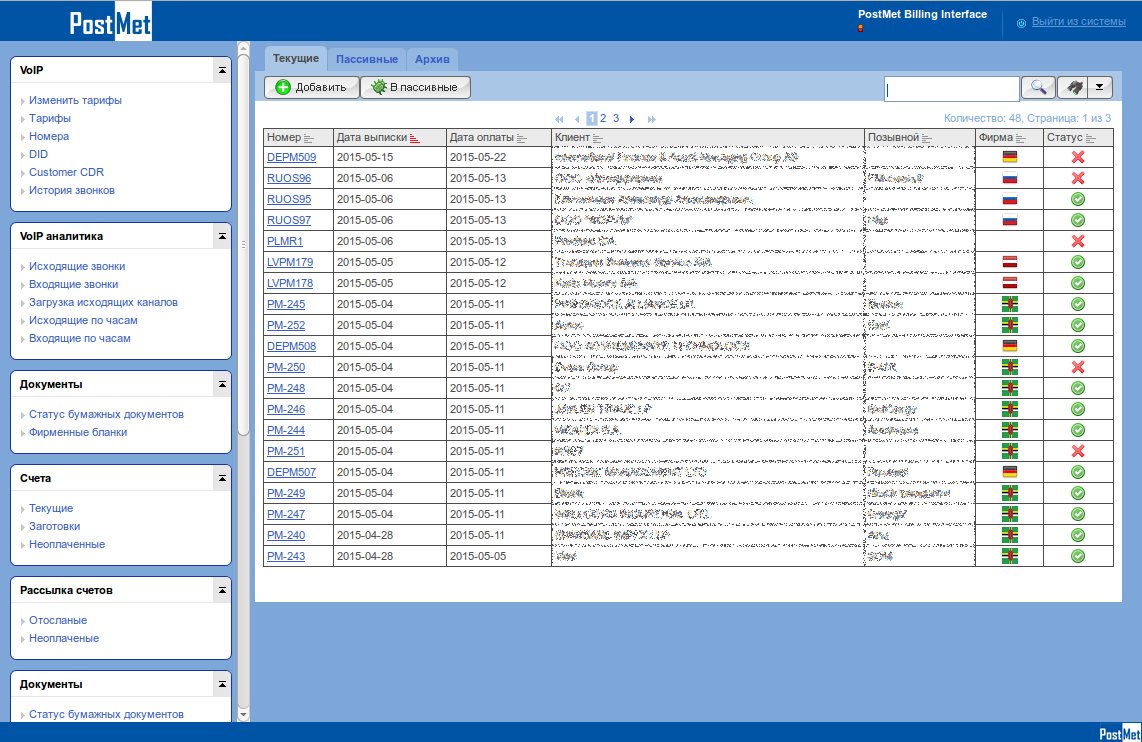Click into the search input field
Screen dimensions: 1142x742
click(951, 89)
